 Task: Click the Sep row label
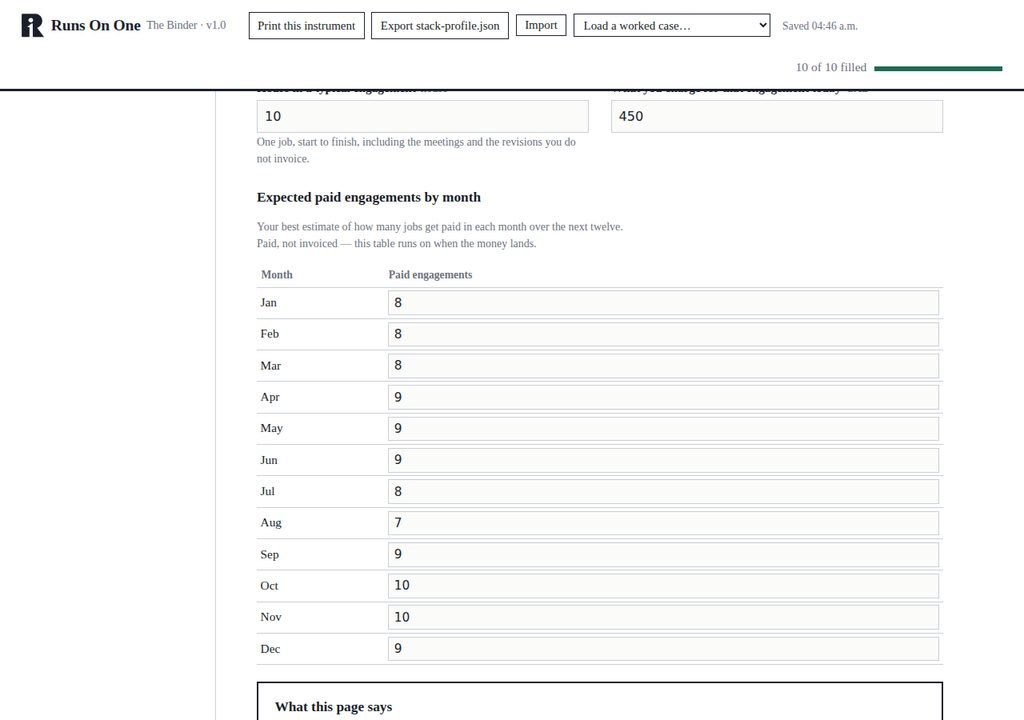point(270,555)
